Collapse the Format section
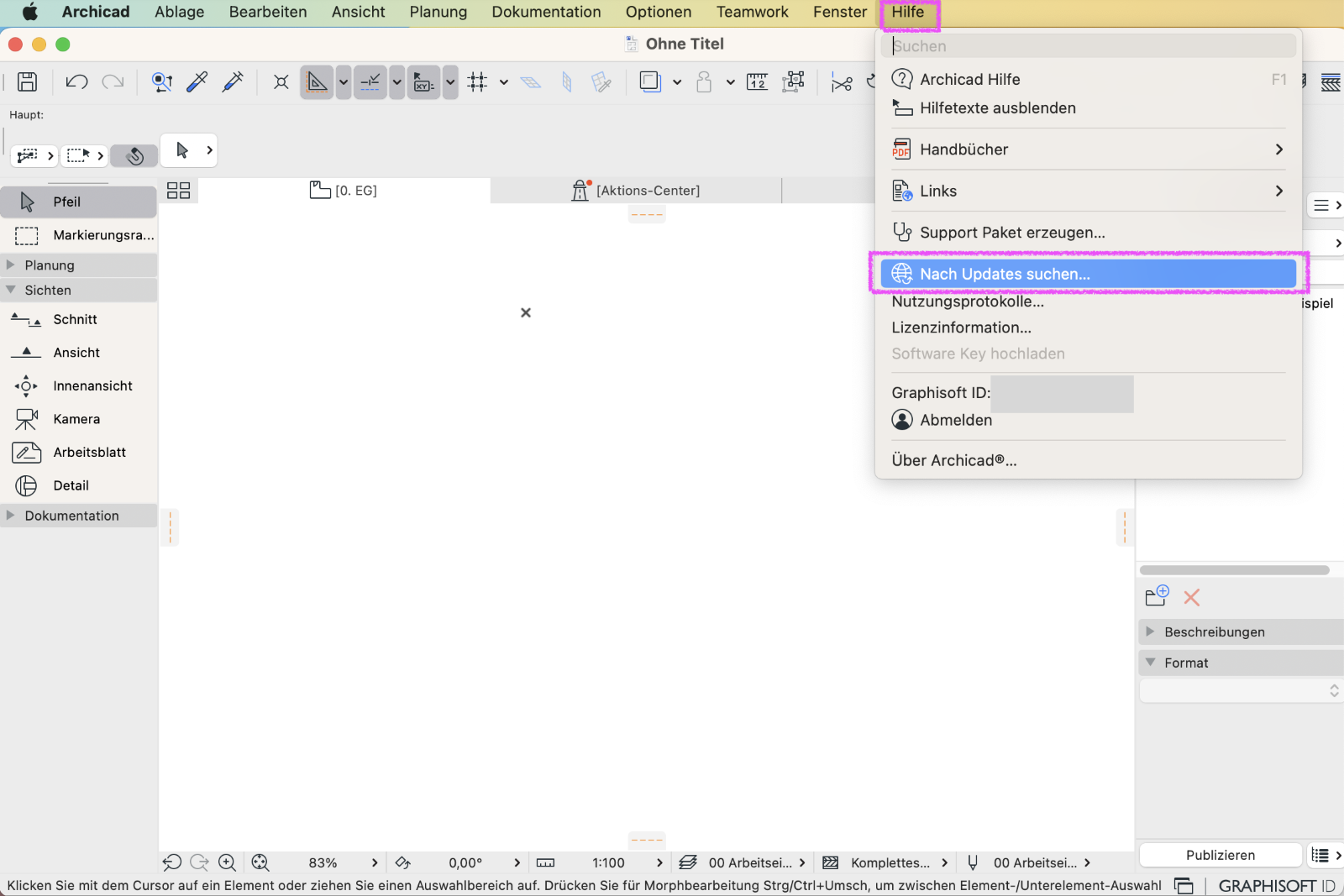 click(x=1242, y=663)
